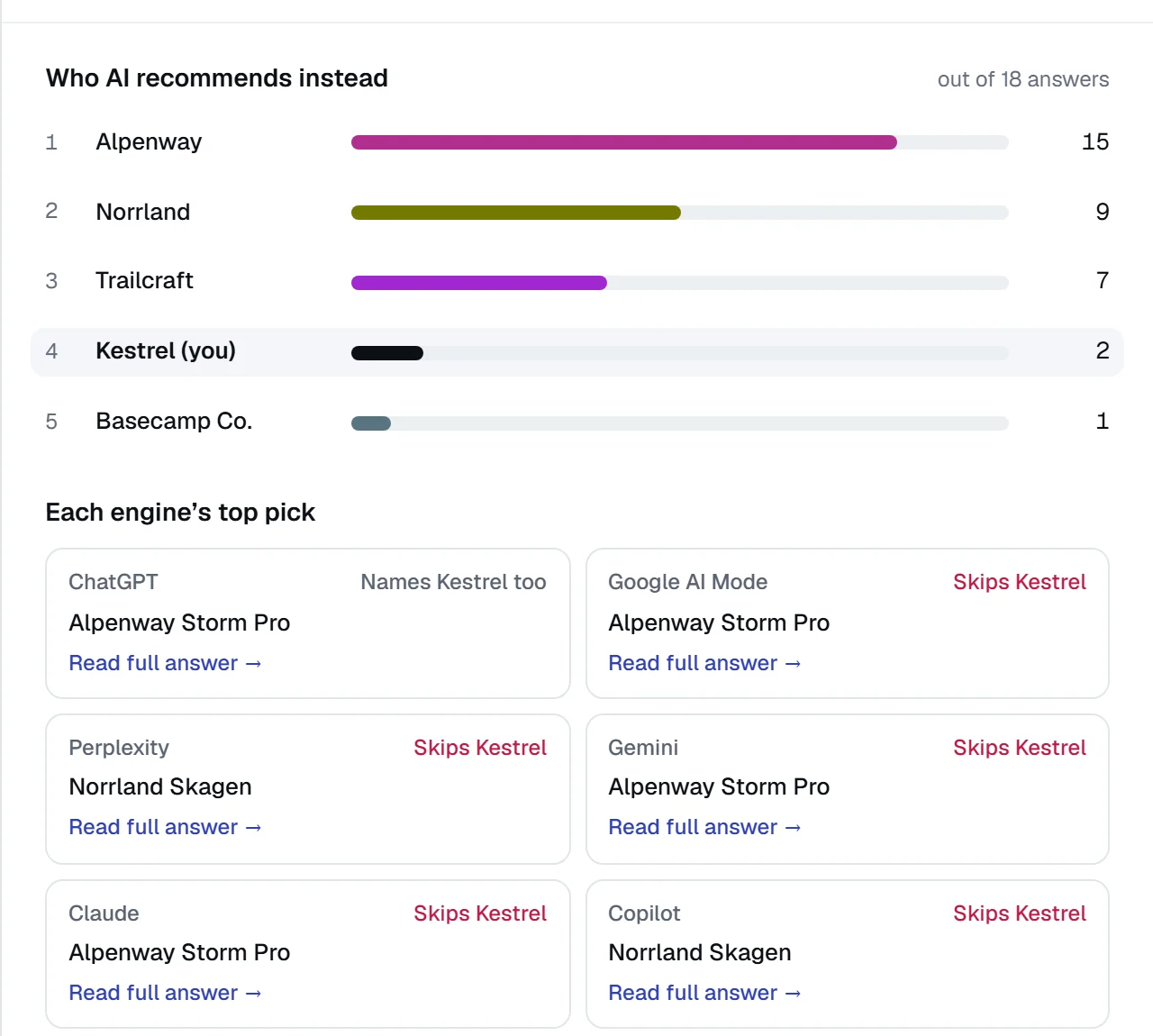Click the Gemini engine name
Viewport: 1153px width, 1036px height.
click(643, 748)
